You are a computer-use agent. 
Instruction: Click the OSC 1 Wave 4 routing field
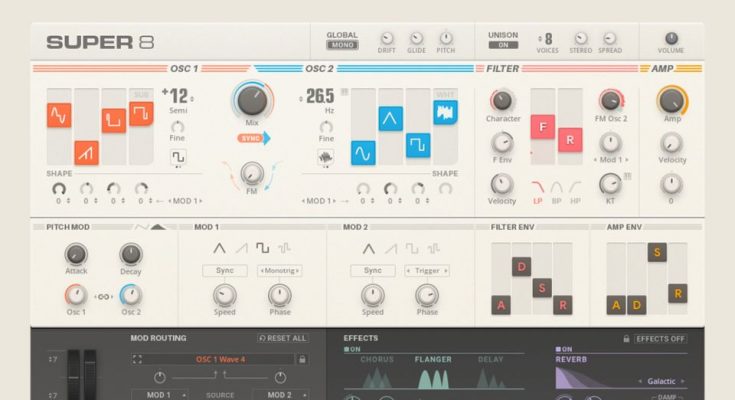tap(219, 359)
